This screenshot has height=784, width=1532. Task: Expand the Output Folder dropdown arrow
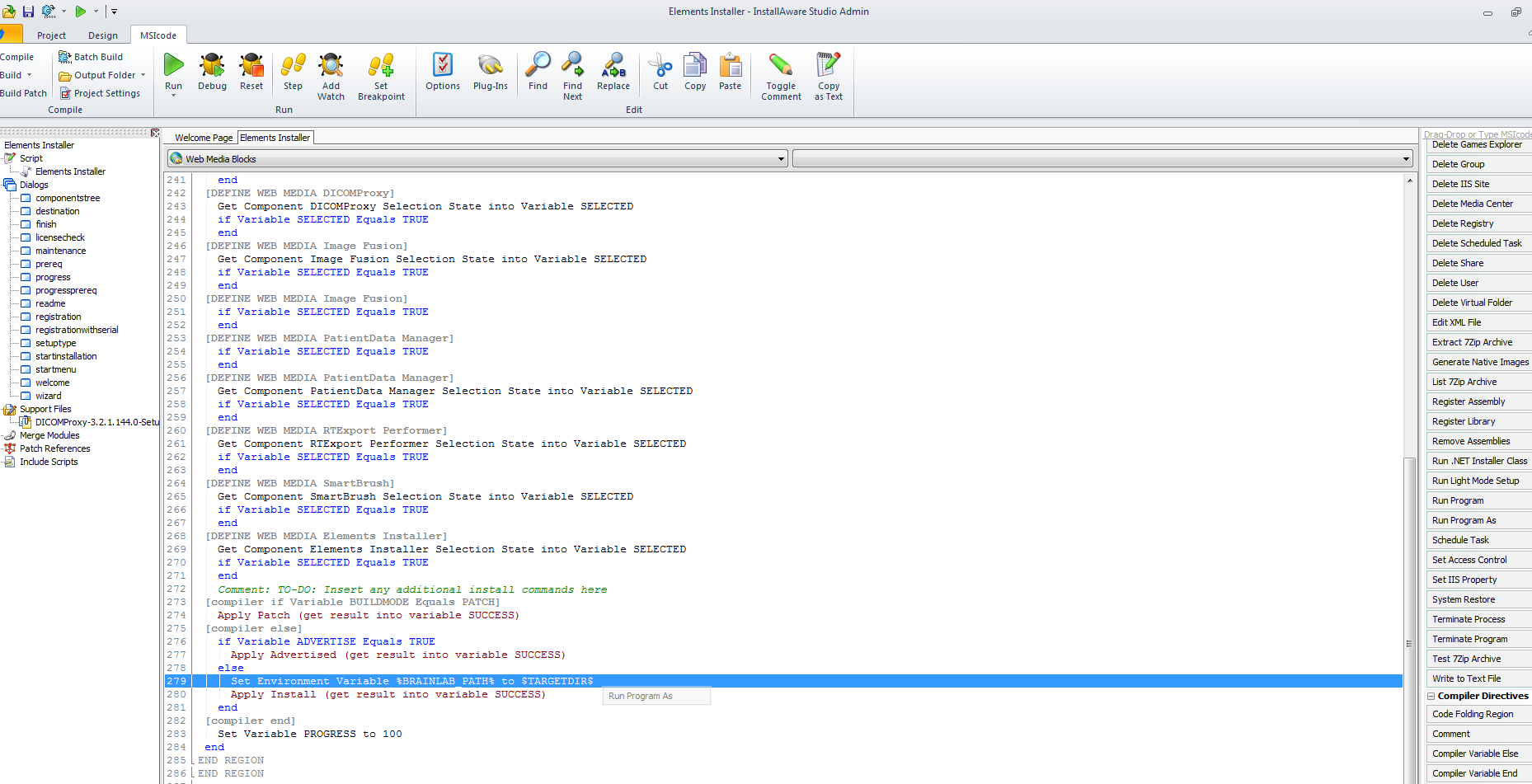(143, 75)
